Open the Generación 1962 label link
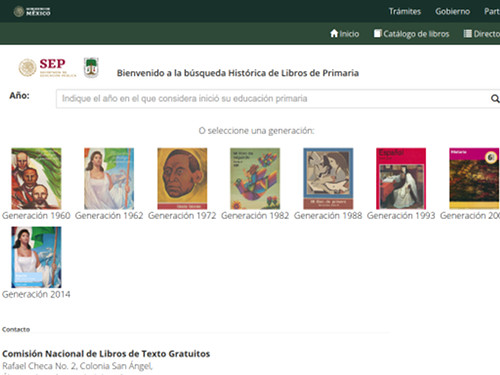500x375 pixels. coord(109,216)
